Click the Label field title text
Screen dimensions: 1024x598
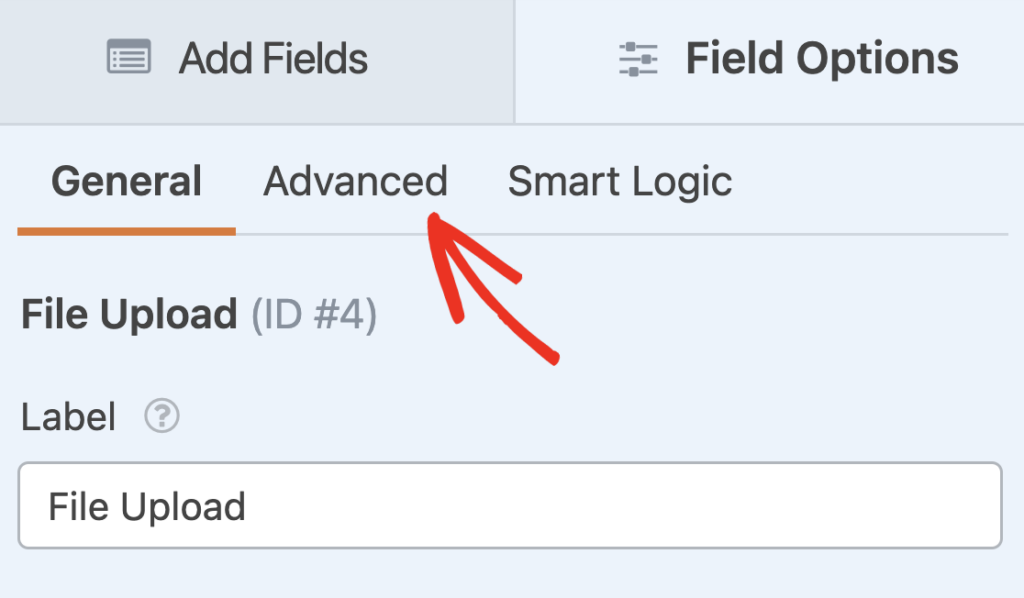(x=69, y=416)
